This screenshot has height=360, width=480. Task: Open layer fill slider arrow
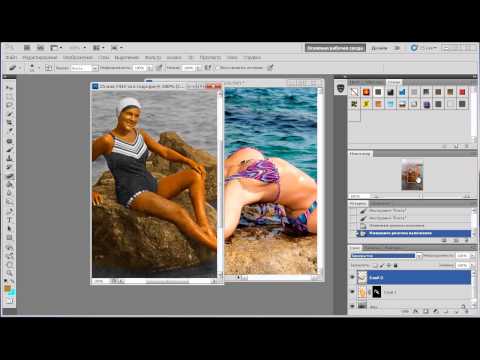(472, 265)
